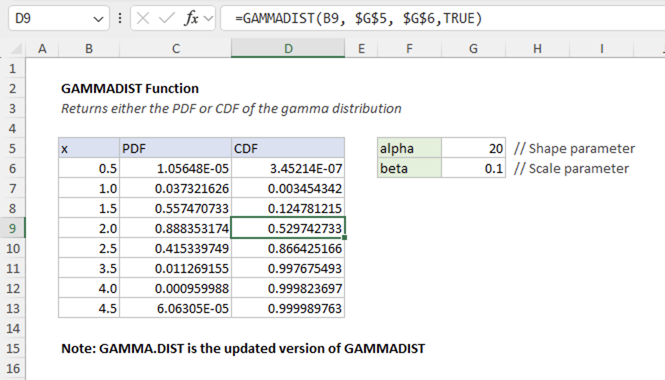This screenshot has height=380, width=665.
Task: Select column G header
Action: click(473, 49)
